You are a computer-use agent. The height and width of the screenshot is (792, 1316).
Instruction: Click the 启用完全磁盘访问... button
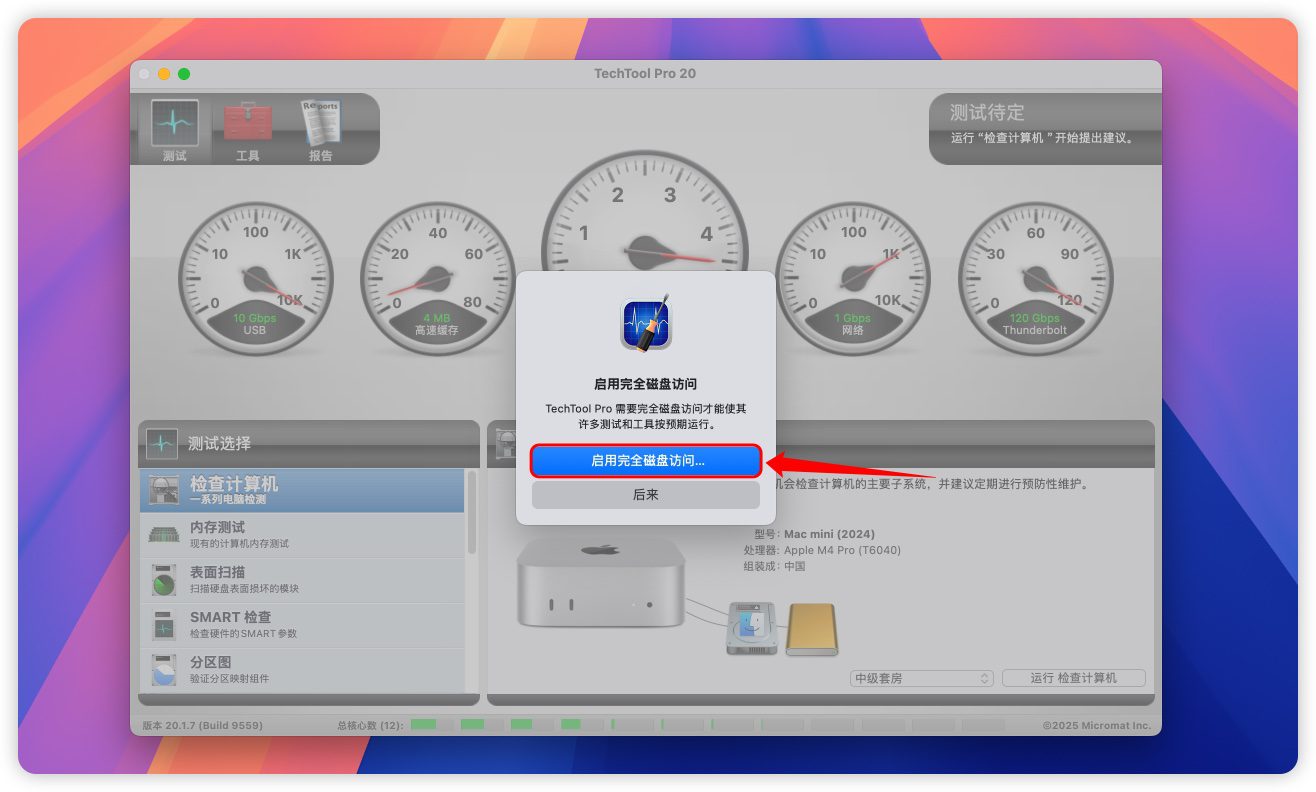(646, 461)
